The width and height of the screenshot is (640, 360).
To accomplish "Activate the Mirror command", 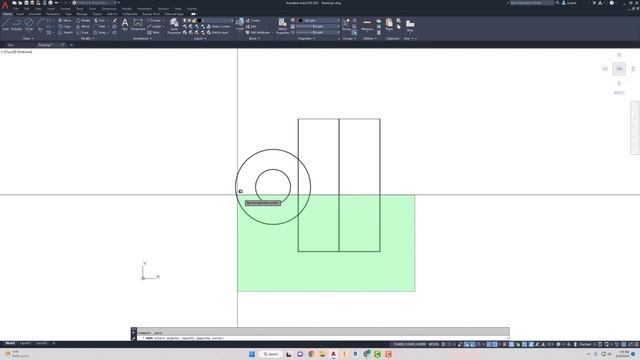I will [x=83, y=27].
